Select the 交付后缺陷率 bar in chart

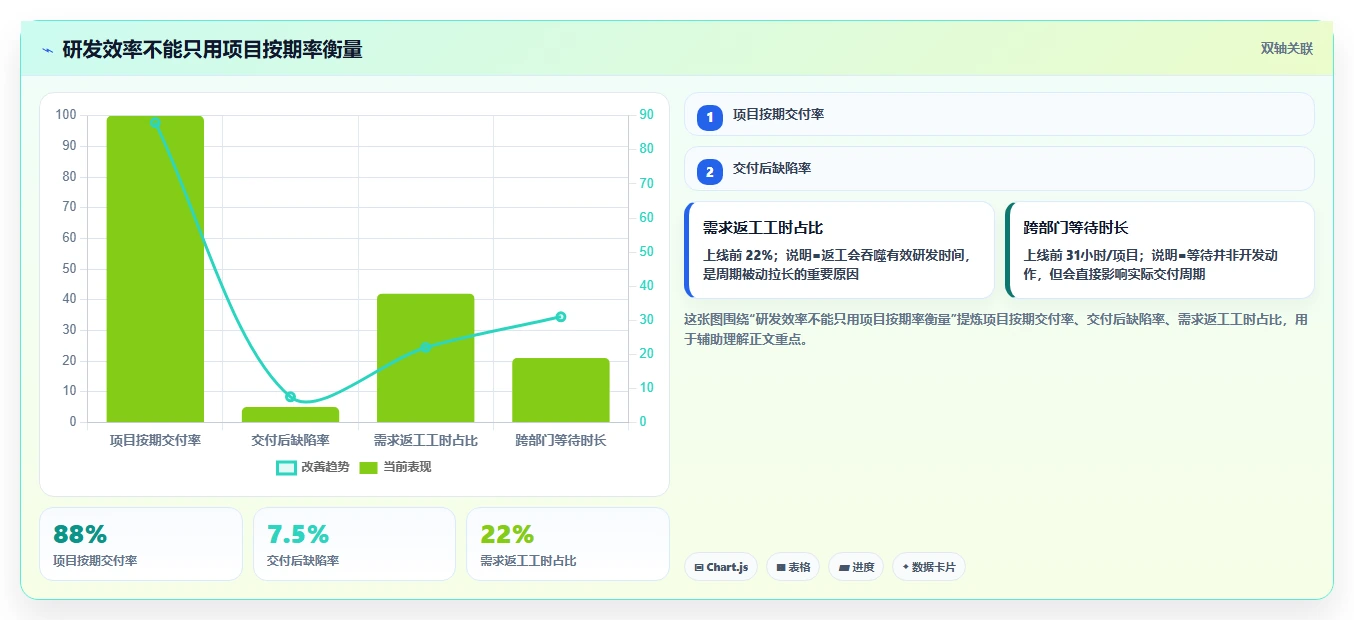click(x=290, y=414)
